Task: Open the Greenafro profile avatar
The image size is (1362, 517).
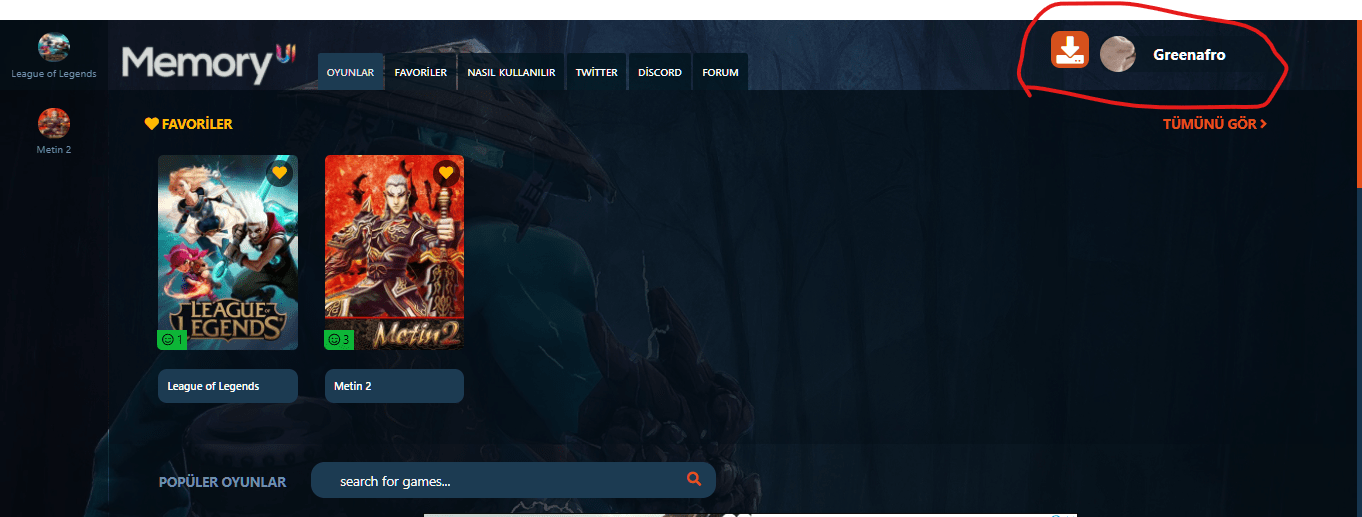Action: (x=1117, y=54)
